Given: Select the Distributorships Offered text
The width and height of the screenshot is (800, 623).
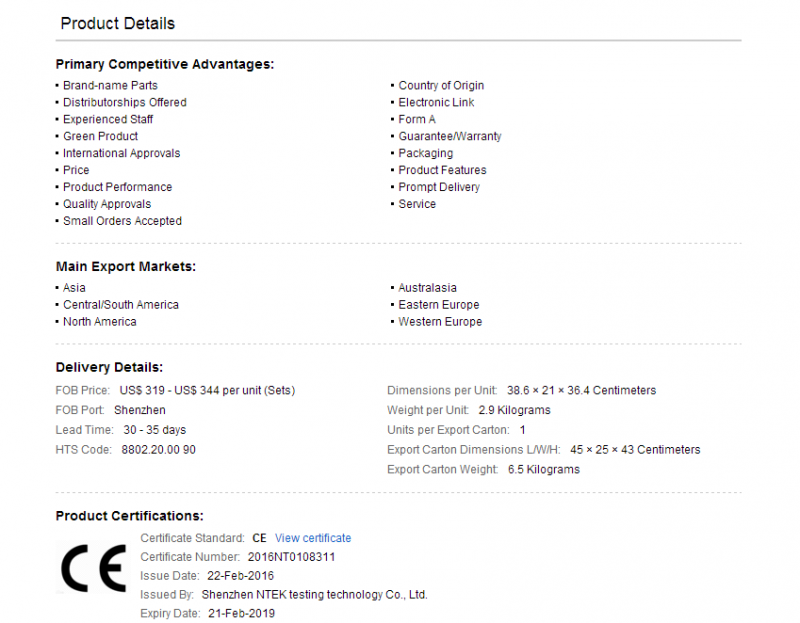Looking at the screenshot, I should tap(124, 103).
